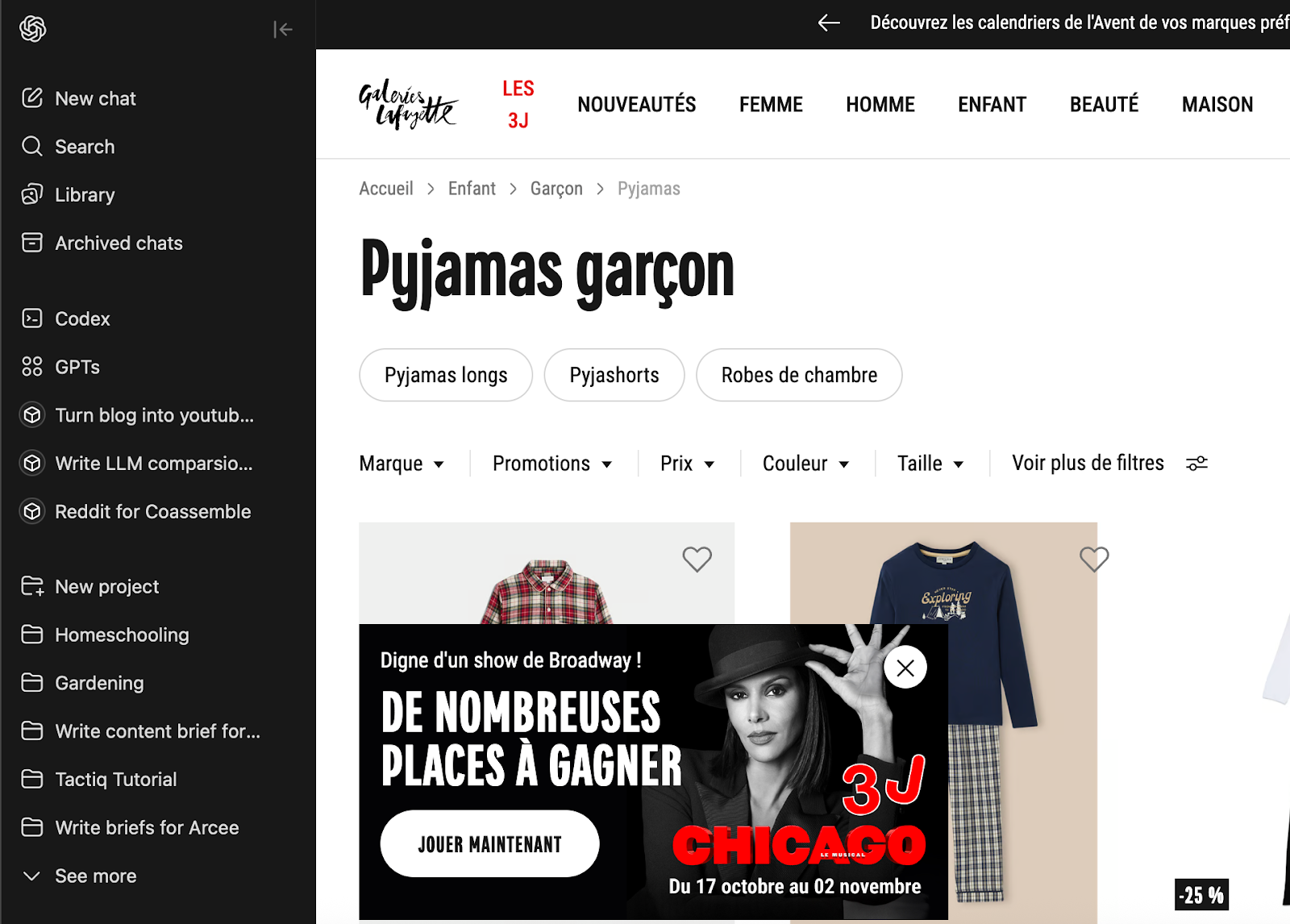This screenshot has width=1290, height=924.
Task: Open the Taille filter dropdown
Action: 930,464
